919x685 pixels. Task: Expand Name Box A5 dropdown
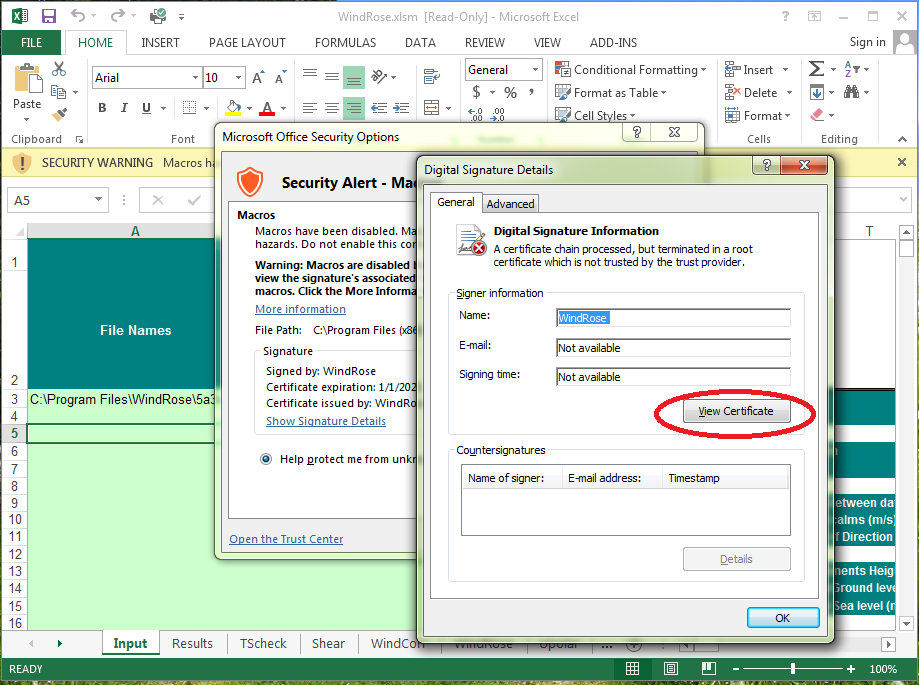98,200
